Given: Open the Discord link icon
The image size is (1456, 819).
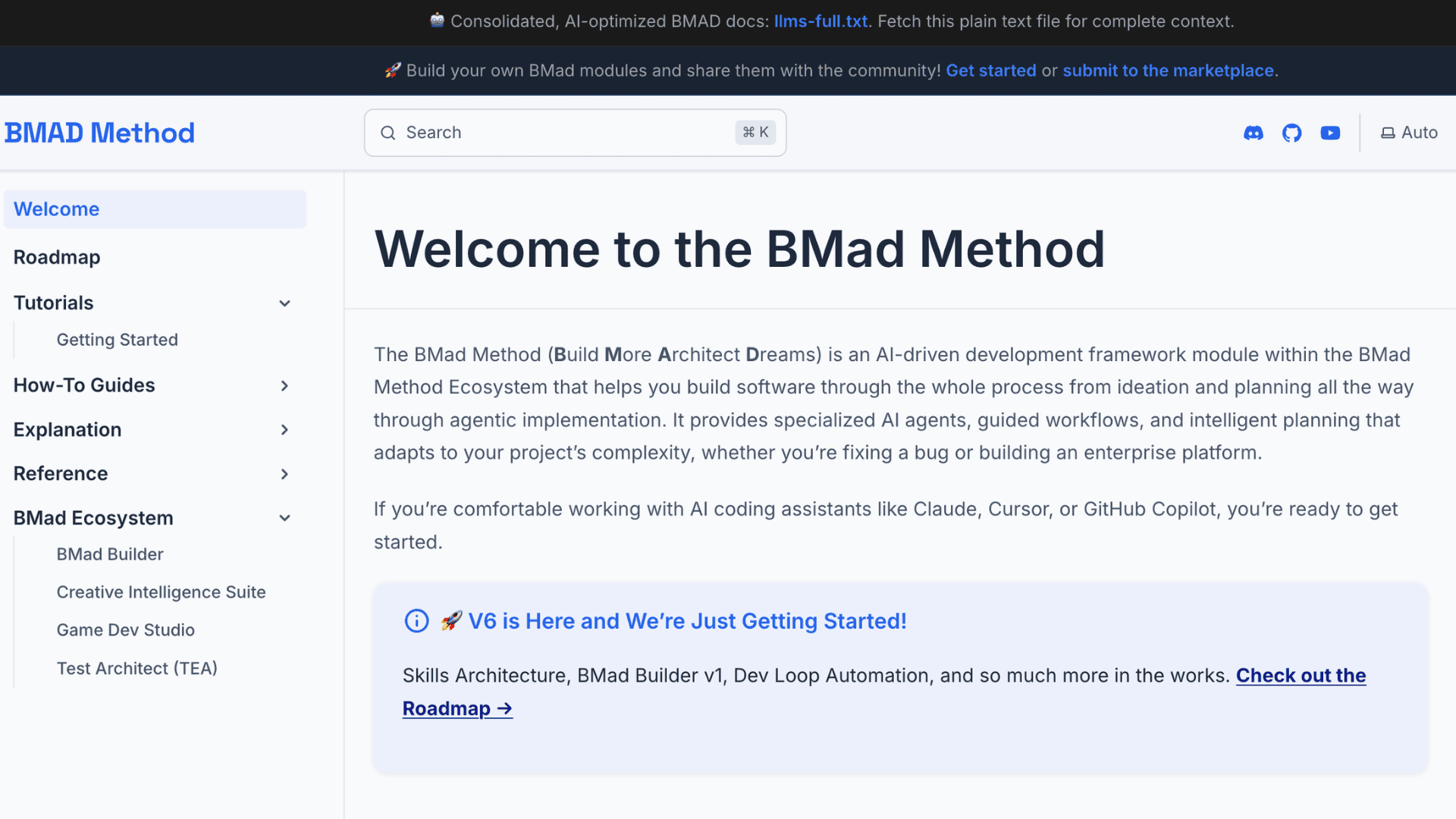Looking at the screenshot, I should 1254,133.
